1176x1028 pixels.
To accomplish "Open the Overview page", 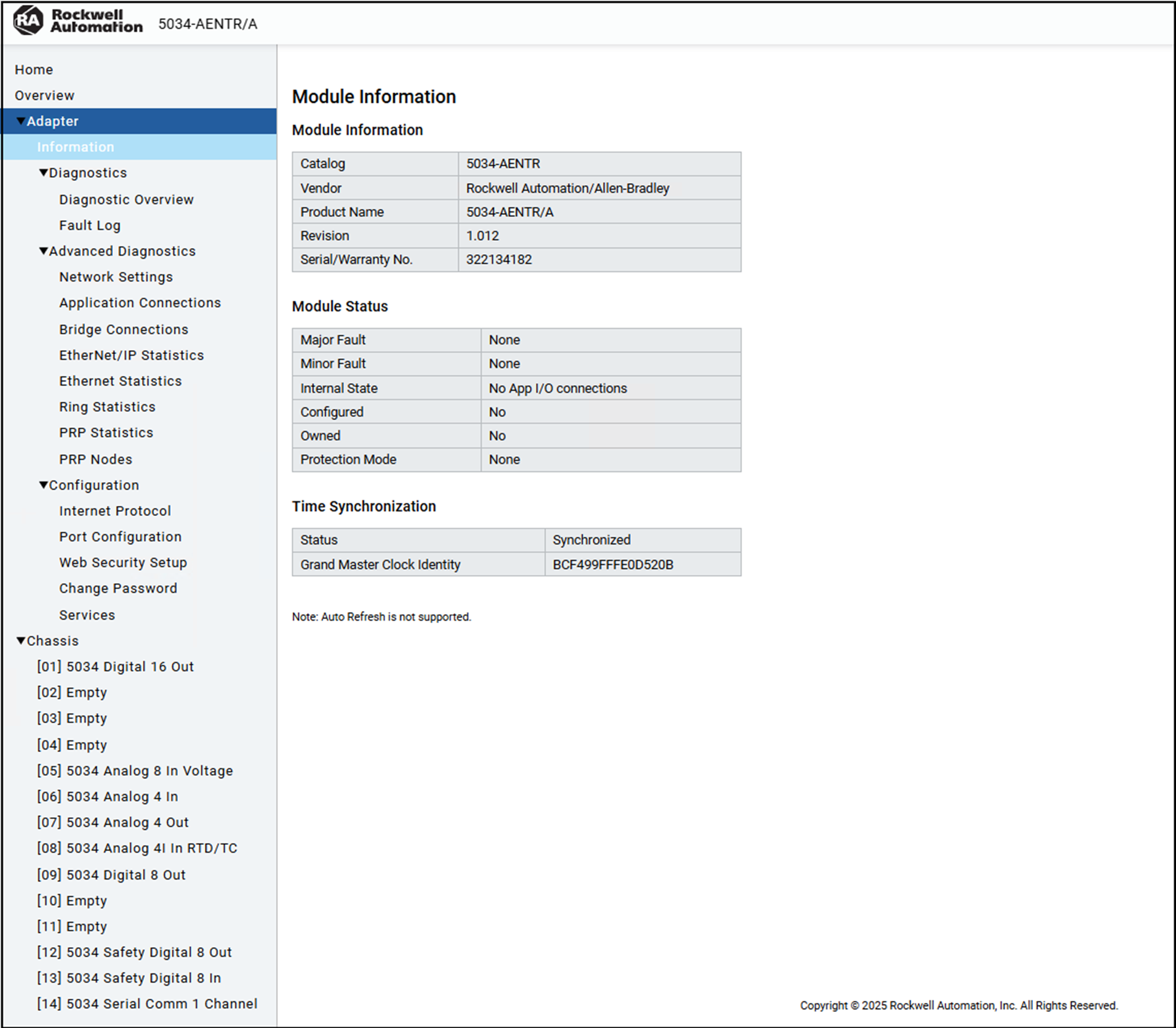I will click(x=45, y=95).
